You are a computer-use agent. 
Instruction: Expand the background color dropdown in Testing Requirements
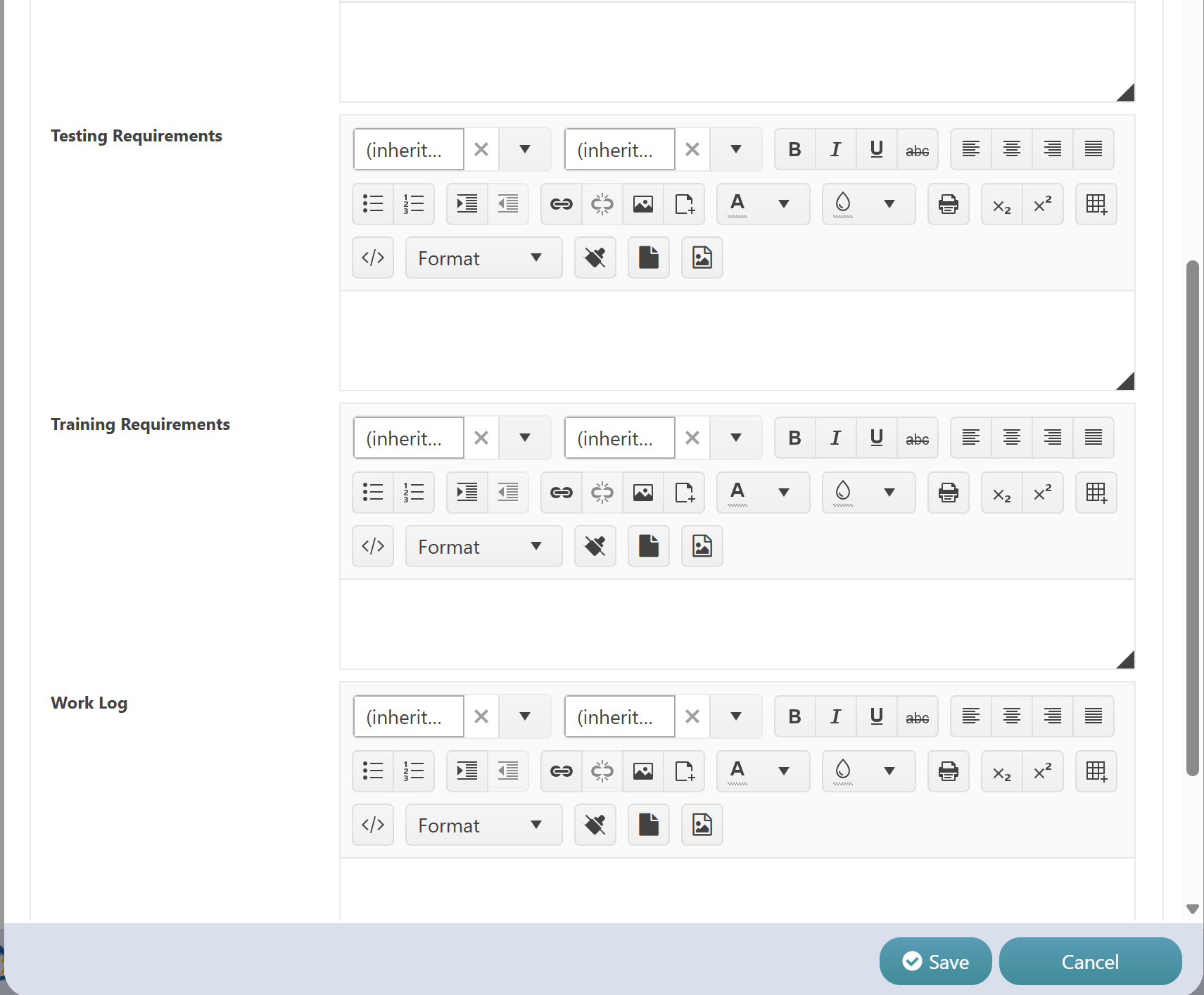point(889,204)
